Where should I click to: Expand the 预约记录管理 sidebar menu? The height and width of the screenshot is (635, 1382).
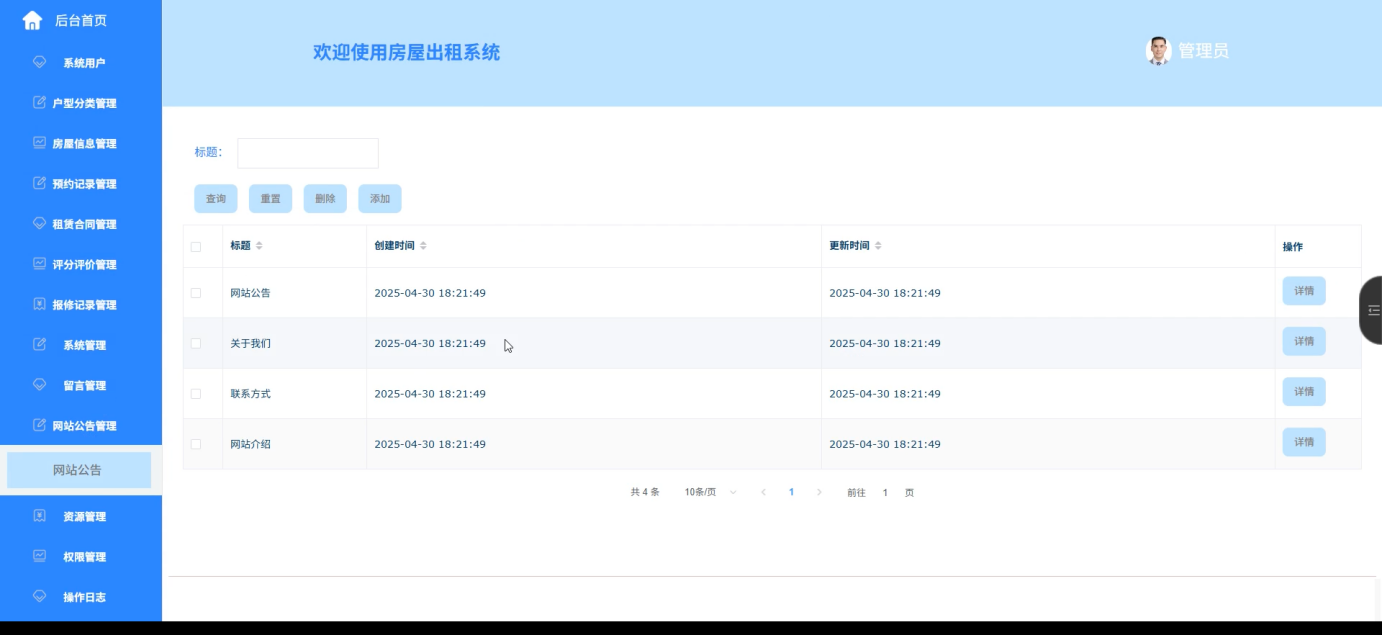tap(81, 184)
